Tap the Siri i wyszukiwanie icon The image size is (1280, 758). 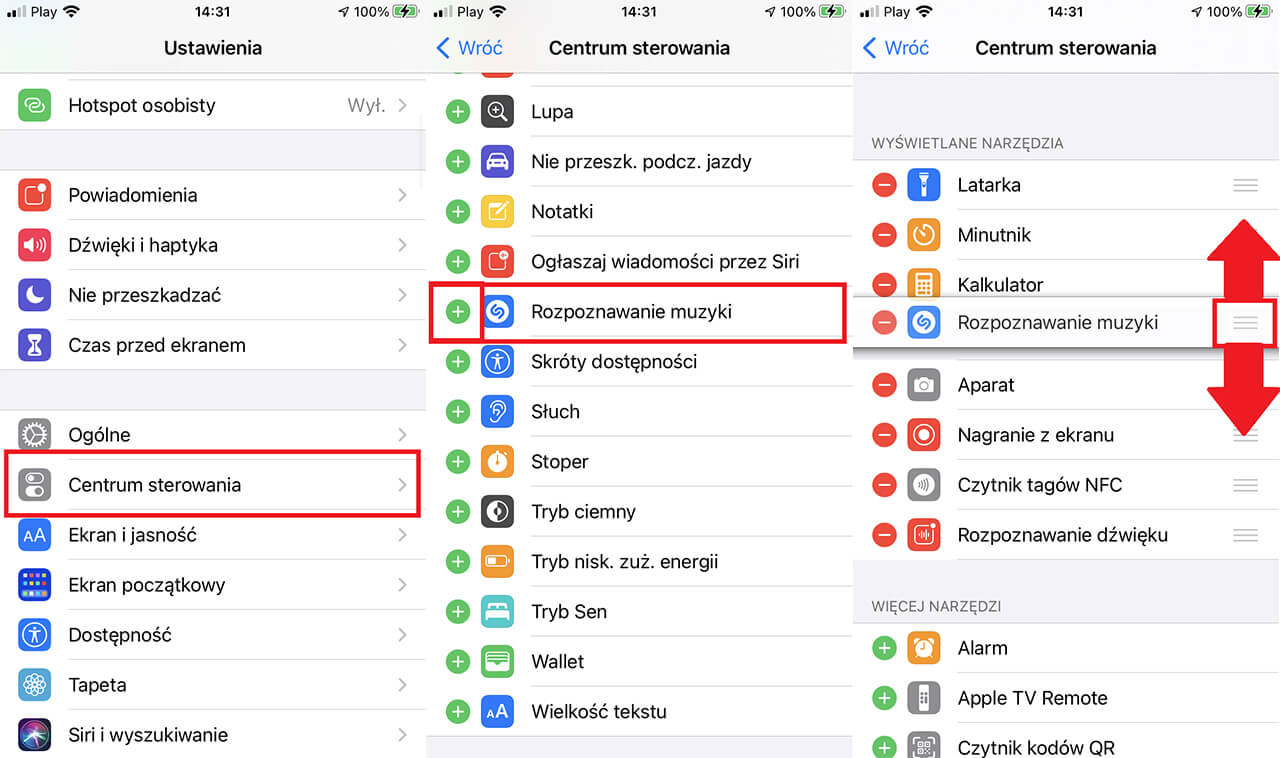(x=35, y=735)
